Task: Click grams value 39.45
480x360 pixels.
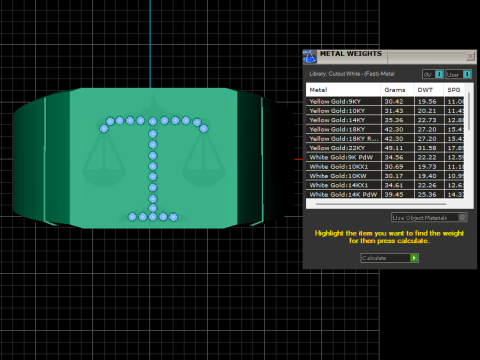Action: [394, 194]
